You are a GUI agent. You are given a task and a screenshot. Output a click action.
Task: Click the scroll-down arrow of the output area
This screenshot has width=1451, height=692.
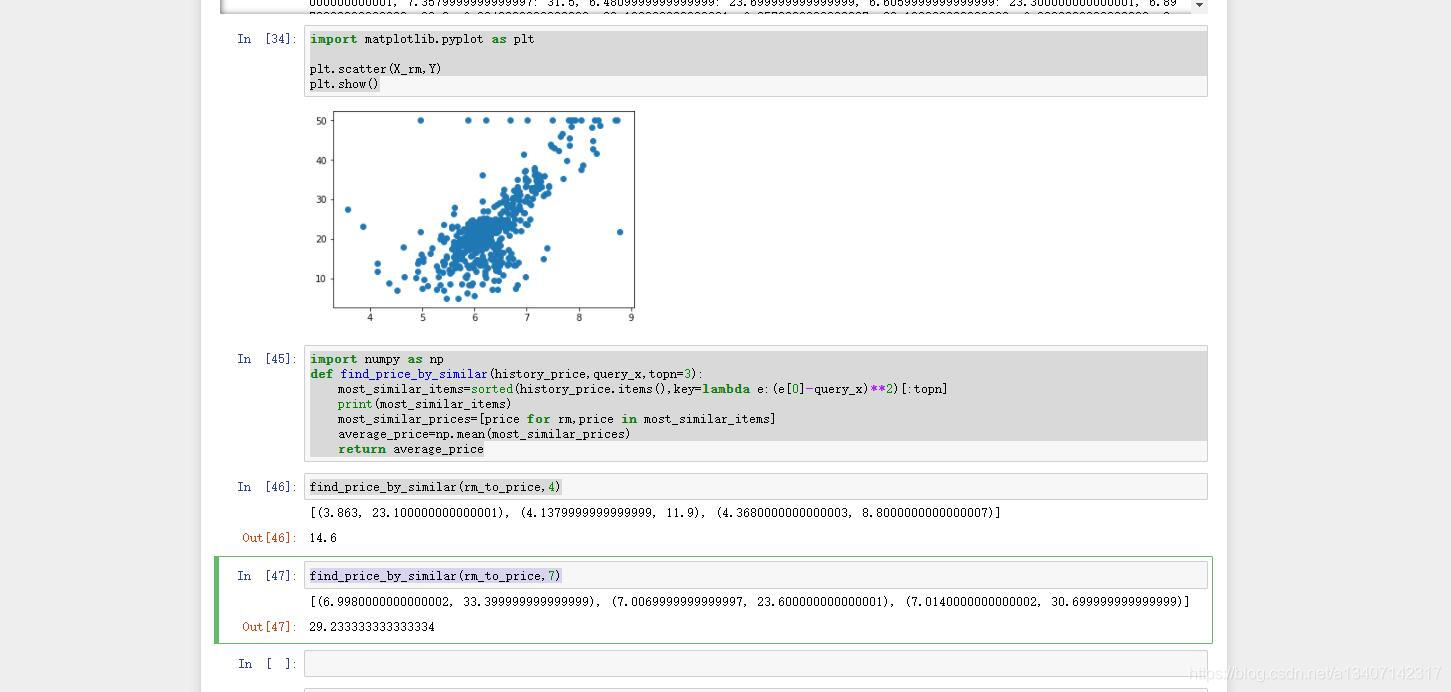tap(1199, 6)
